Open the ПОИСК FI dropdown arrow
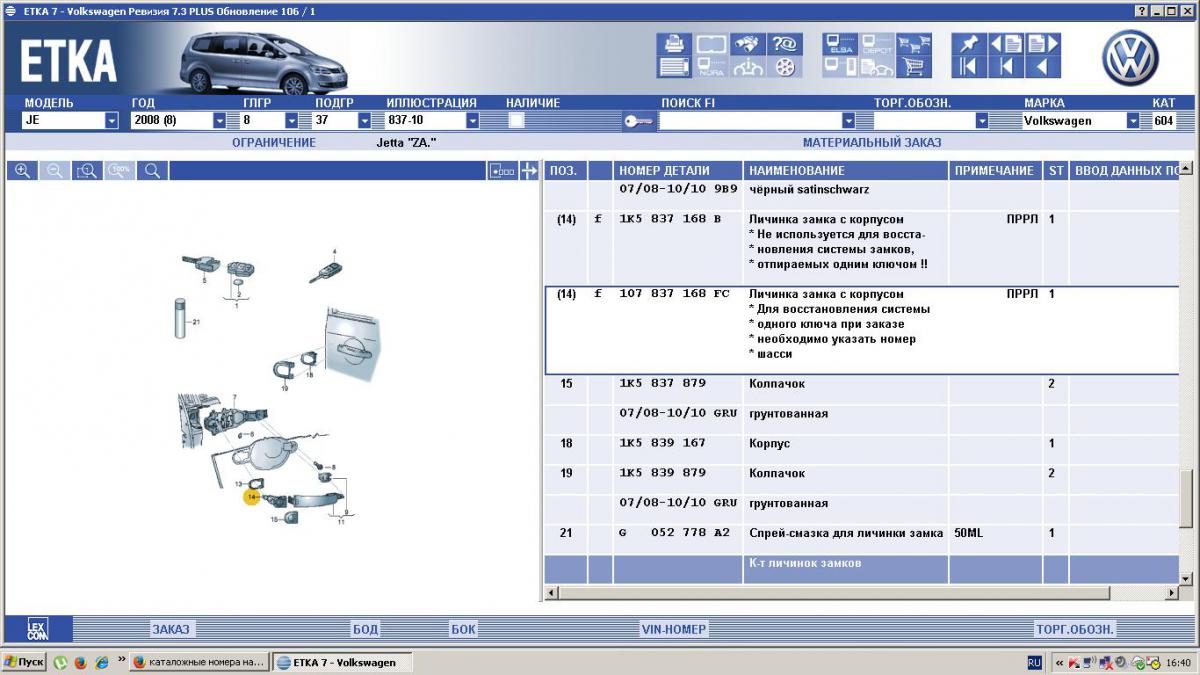Viewport: 1200px width, 675px height. 849,121
